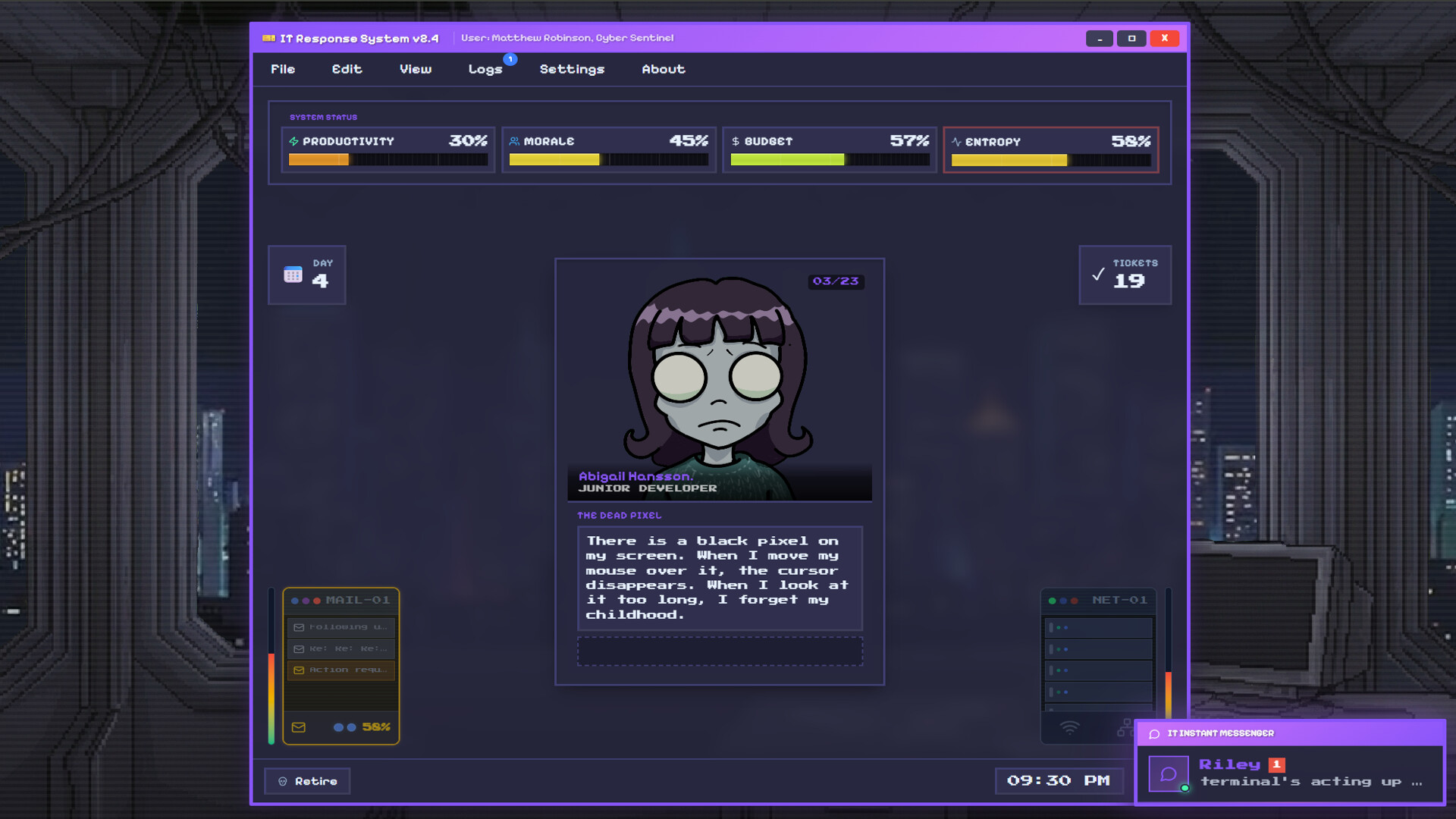Open the Settings menu
The height and width of the screenshot is (819, 1456).
pos(572,69)
